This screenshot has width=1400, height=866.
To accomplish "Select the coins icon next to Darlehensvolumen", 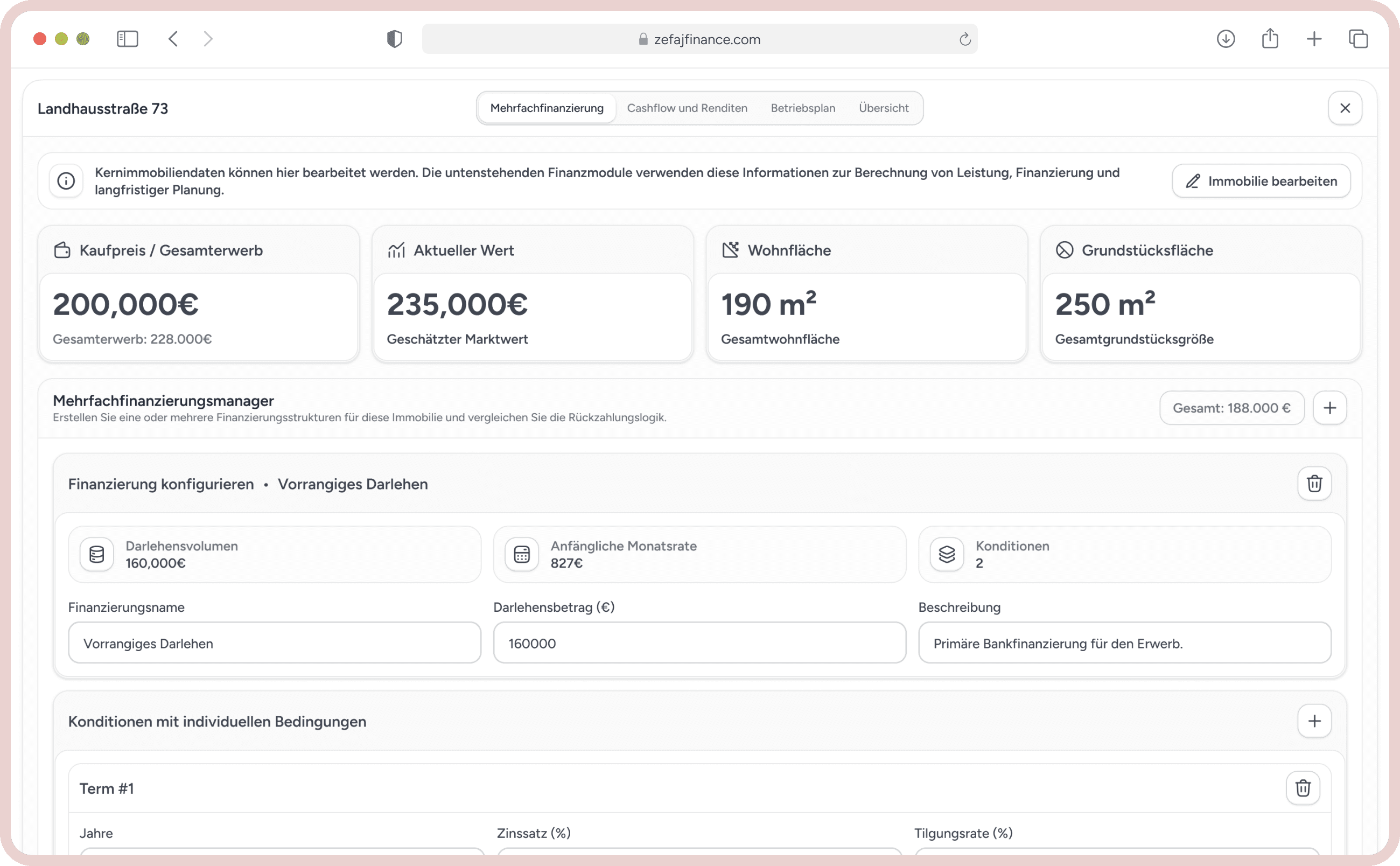I will pyautogui.click(x=96, y=554).
